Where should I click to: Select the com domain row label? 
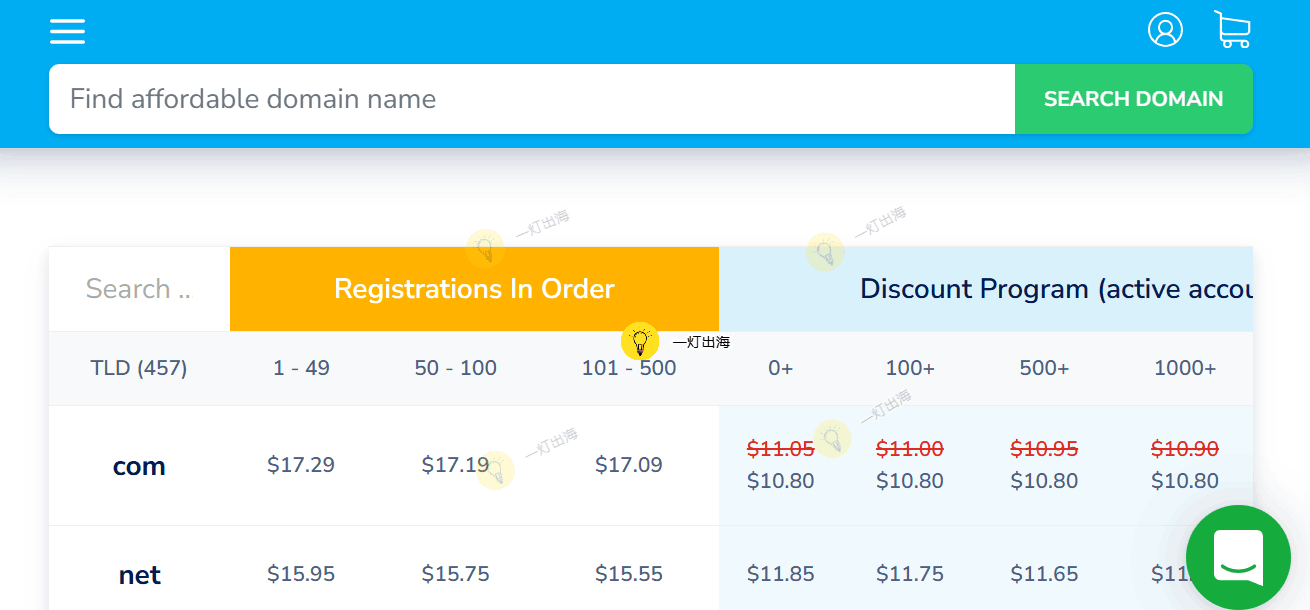(x=139, y=466)
